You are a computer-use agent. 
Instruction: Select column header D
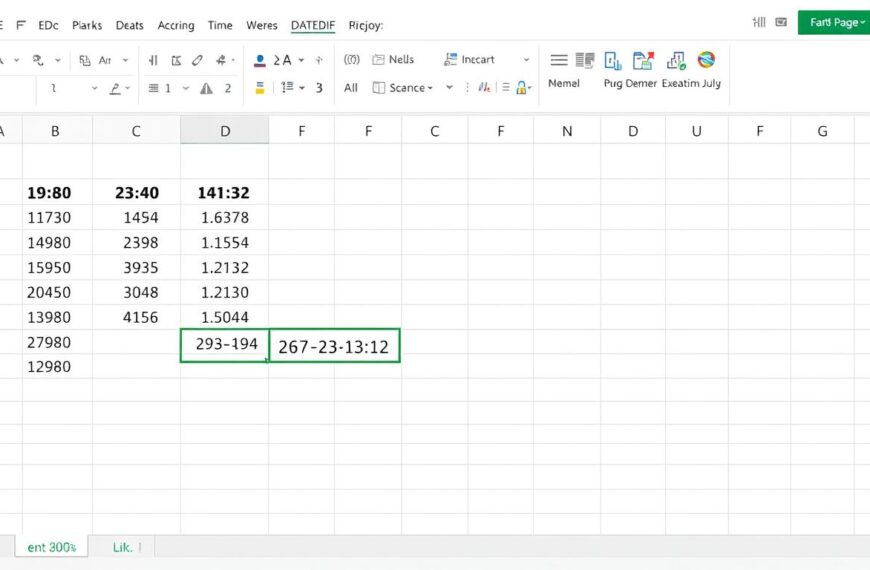[225, 131]
